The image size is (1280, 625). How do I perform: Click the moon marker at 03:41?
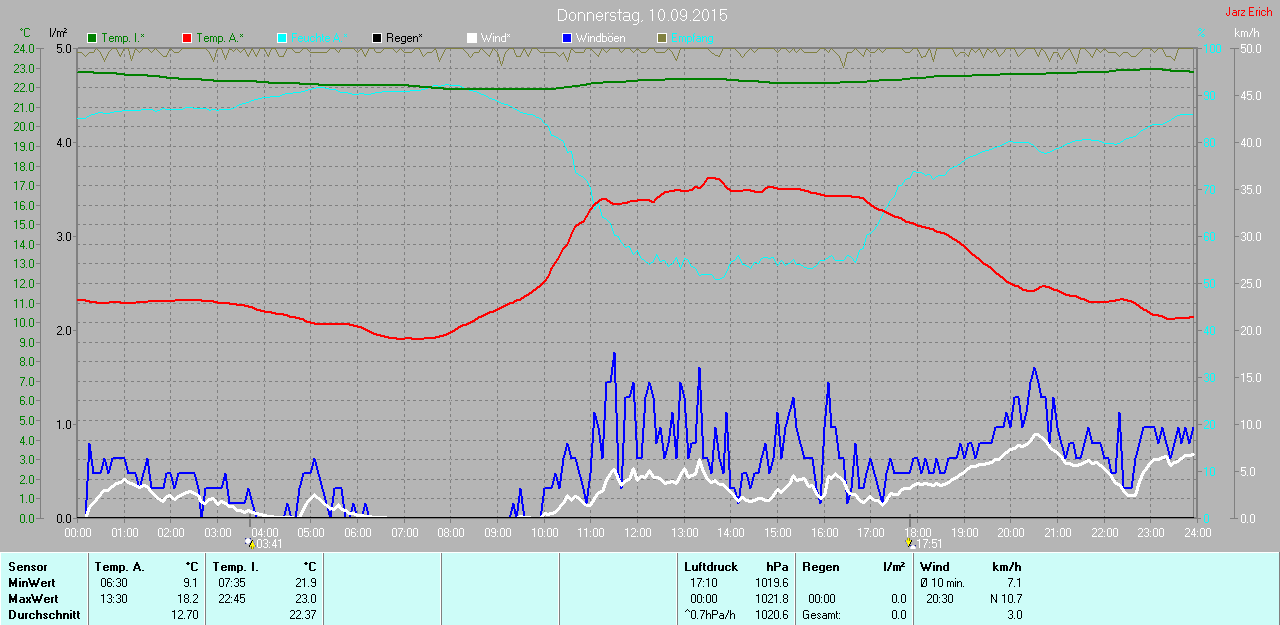point(250,543)
